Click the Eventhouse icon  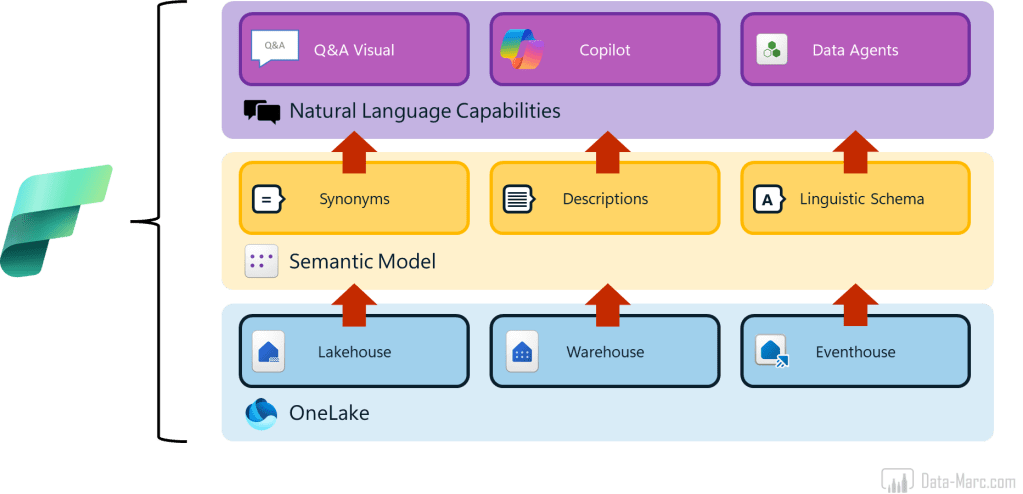pyautogui.click(x=772, y=352)
